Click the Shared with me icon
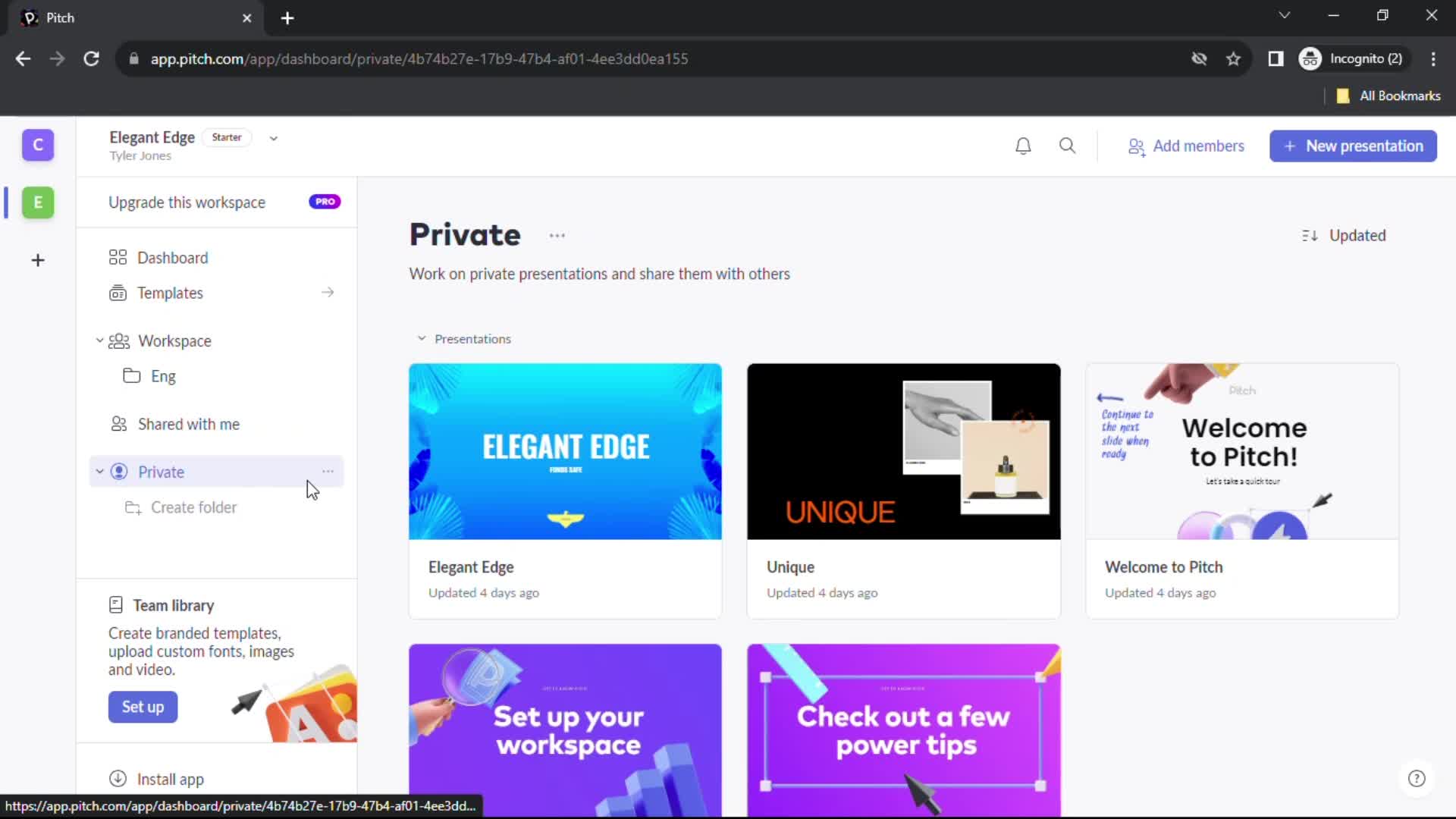Image resolution: width=1456 pixels, height=819 pixels. [x=118, y=423]
